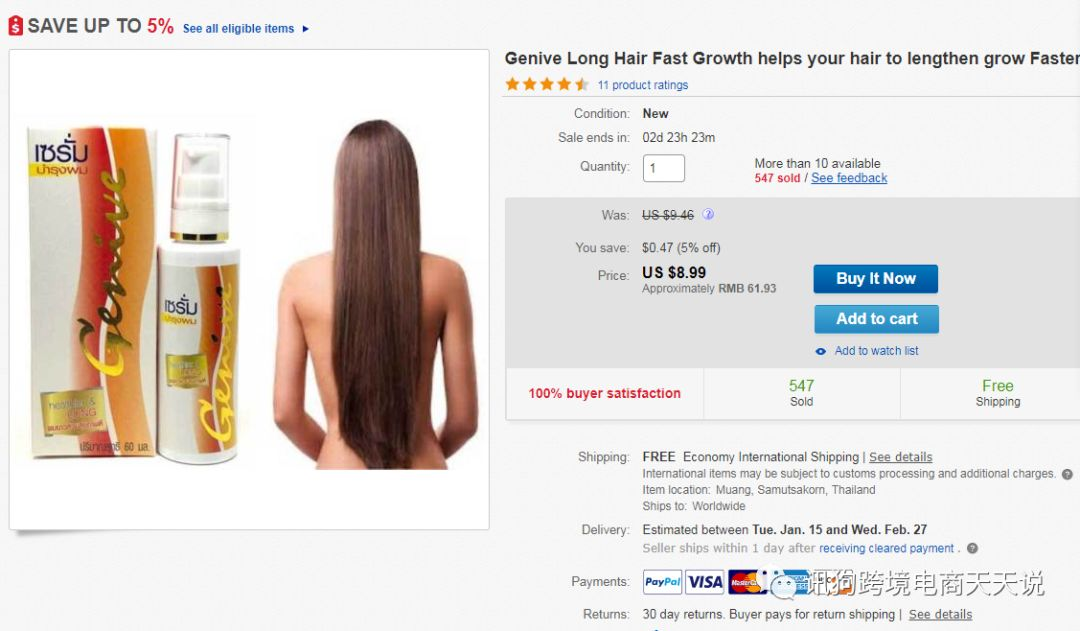Click the VISA payment icon

point(705,582)
